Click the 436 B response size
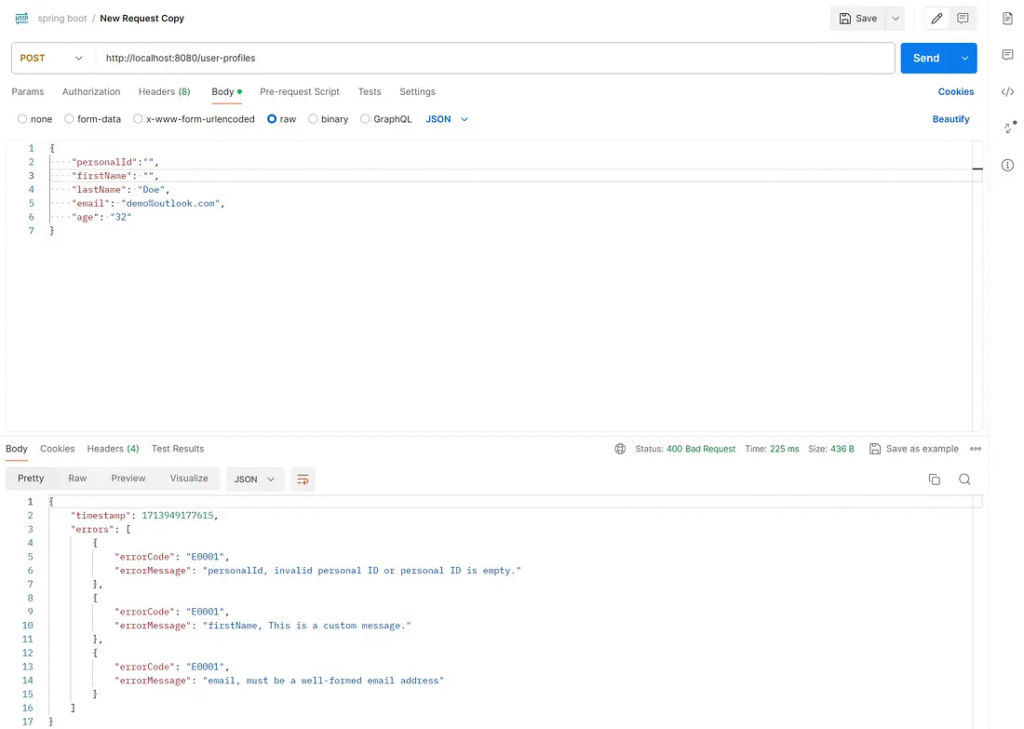Screen dimensions: 1024x729 (x=842, y=449)
